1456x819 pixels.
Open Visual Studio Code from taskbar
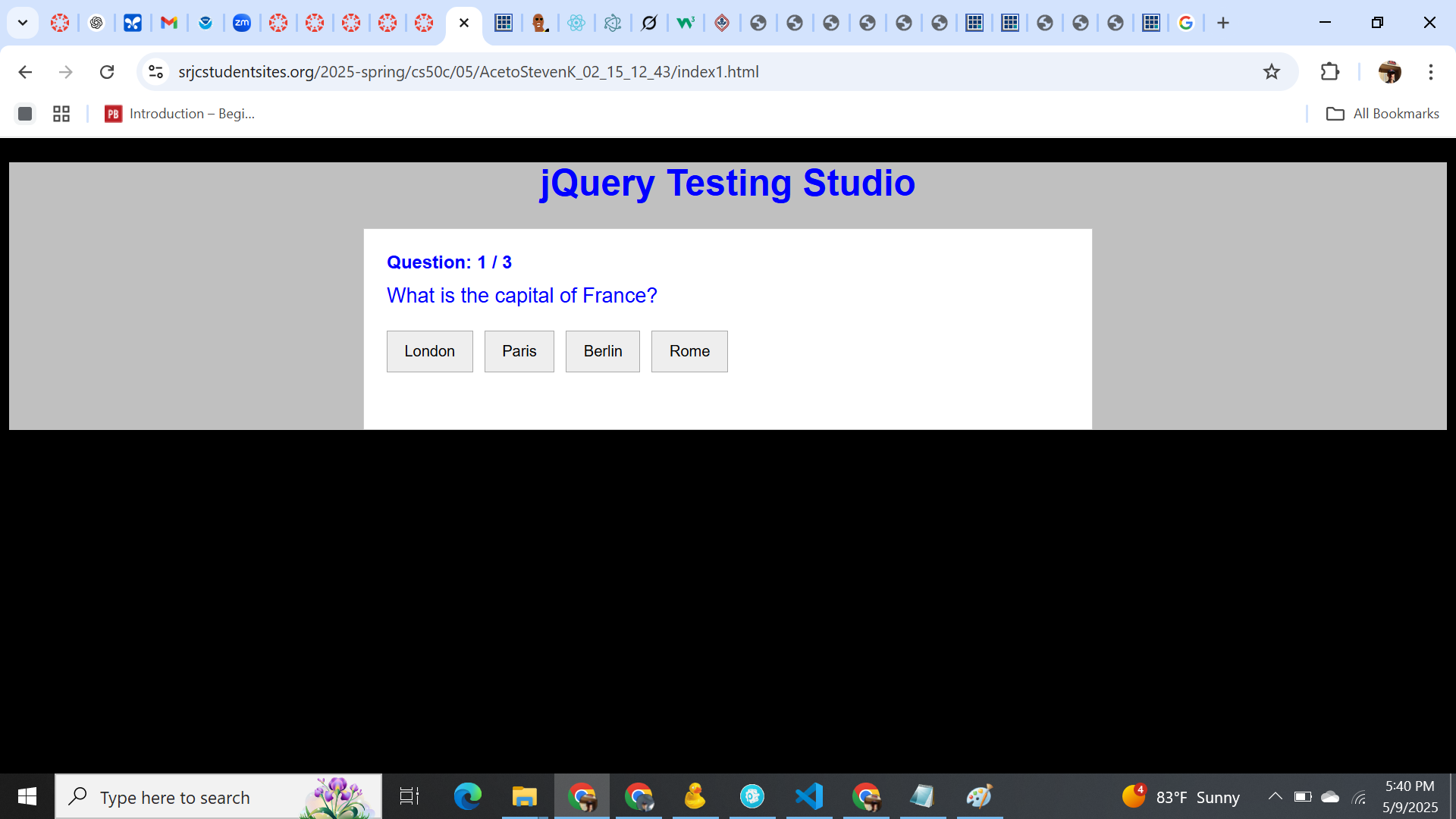pos(809,796)
